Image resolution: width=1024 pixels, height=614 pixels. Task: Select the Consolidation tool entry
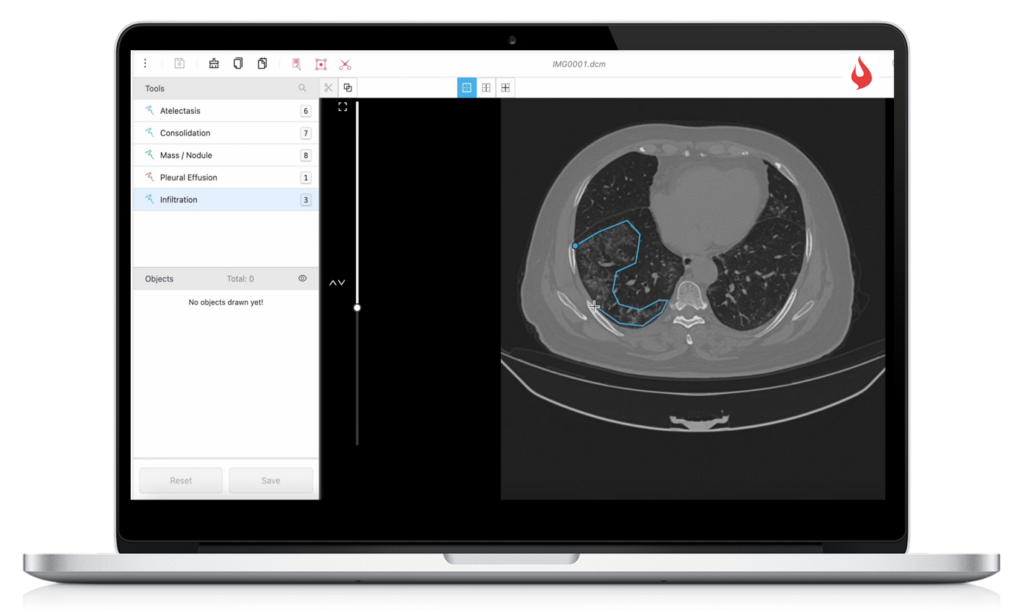184,132
